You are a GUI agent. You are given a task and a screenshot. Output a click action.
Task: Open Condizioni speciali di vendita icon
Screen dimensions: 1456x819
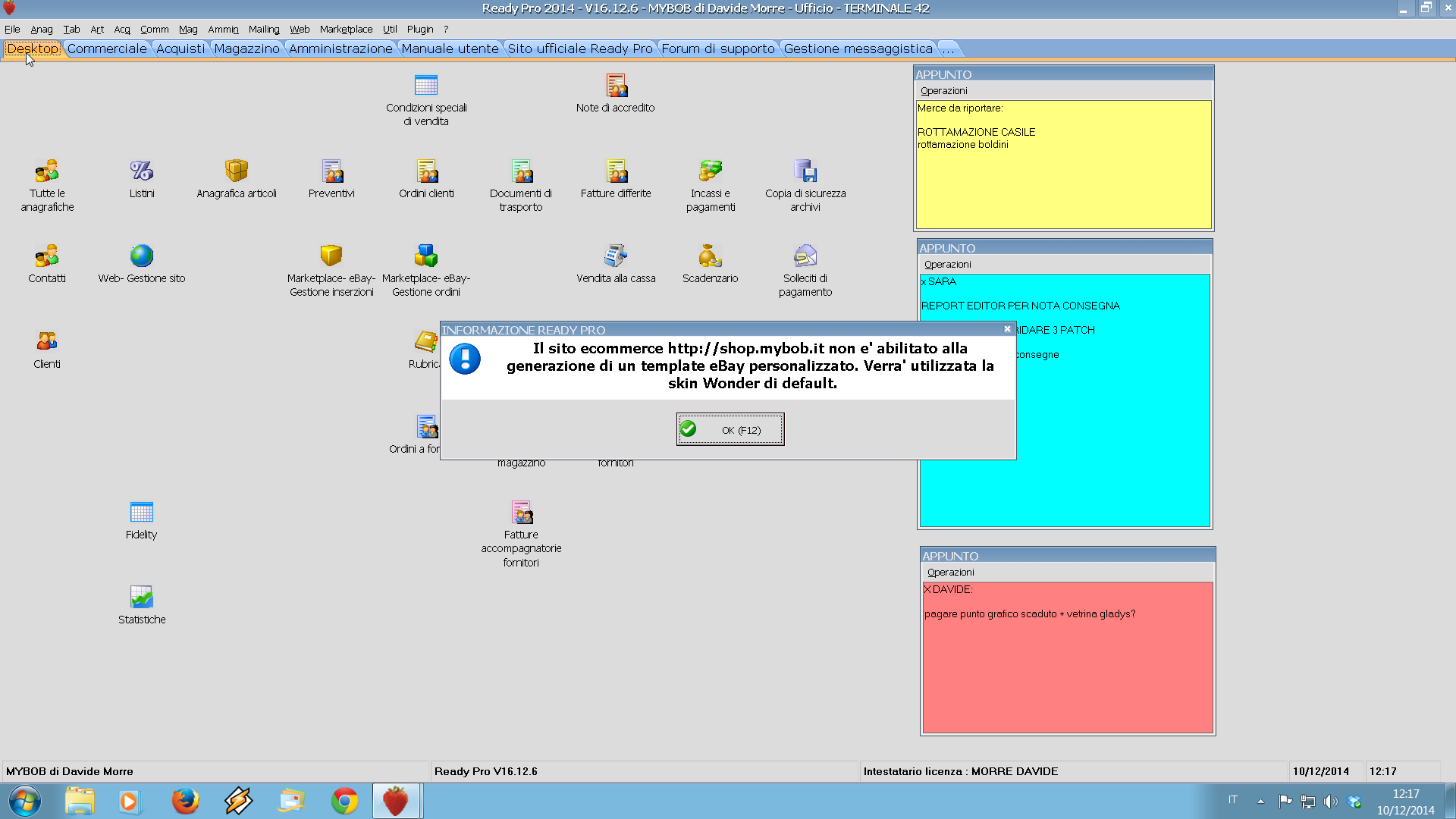[426, 85]
